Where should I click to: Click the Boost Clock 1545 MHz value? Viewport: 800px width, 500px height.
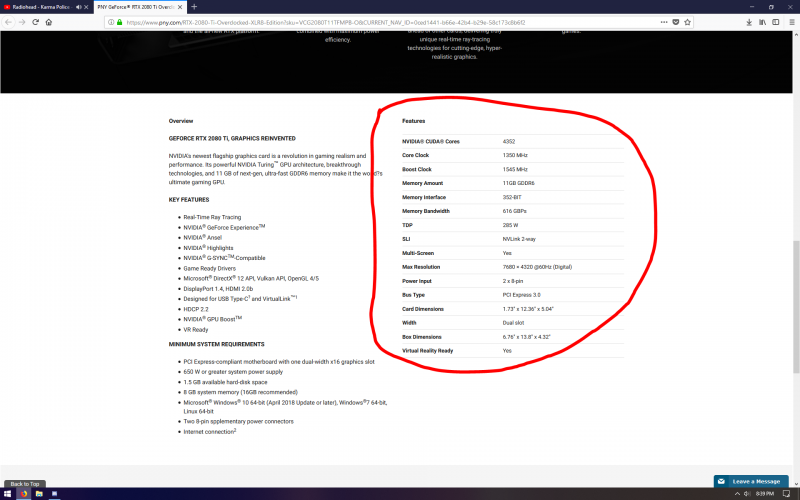515,169
